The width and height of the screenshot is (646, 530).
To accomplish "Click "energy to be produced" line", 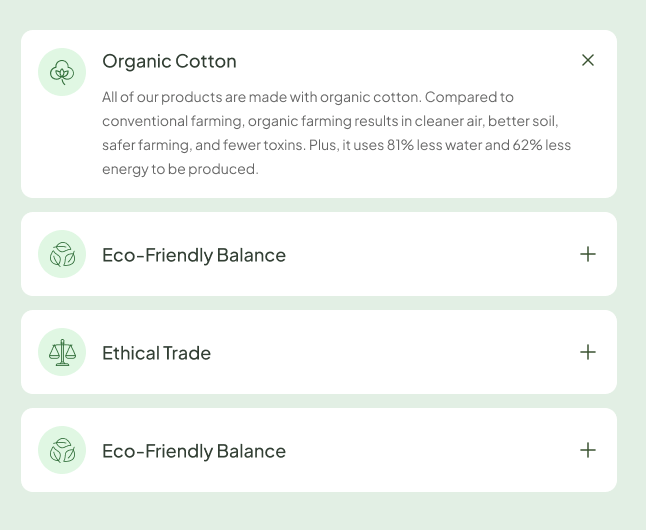I will click(180, 169).
